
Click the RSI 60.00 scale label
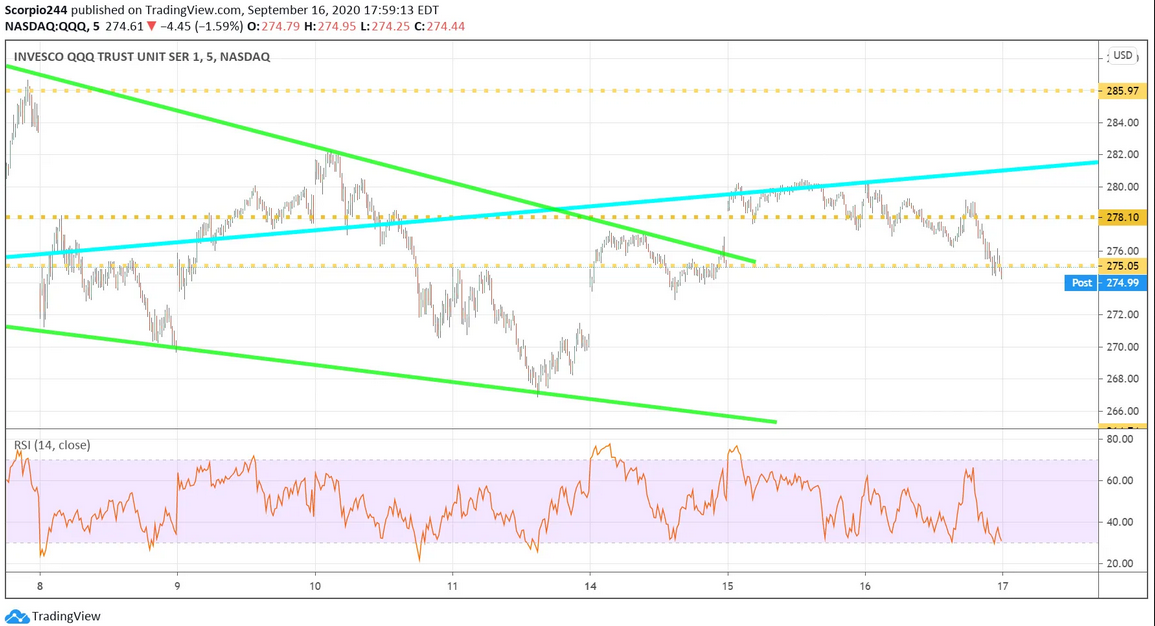(1120, 480)
